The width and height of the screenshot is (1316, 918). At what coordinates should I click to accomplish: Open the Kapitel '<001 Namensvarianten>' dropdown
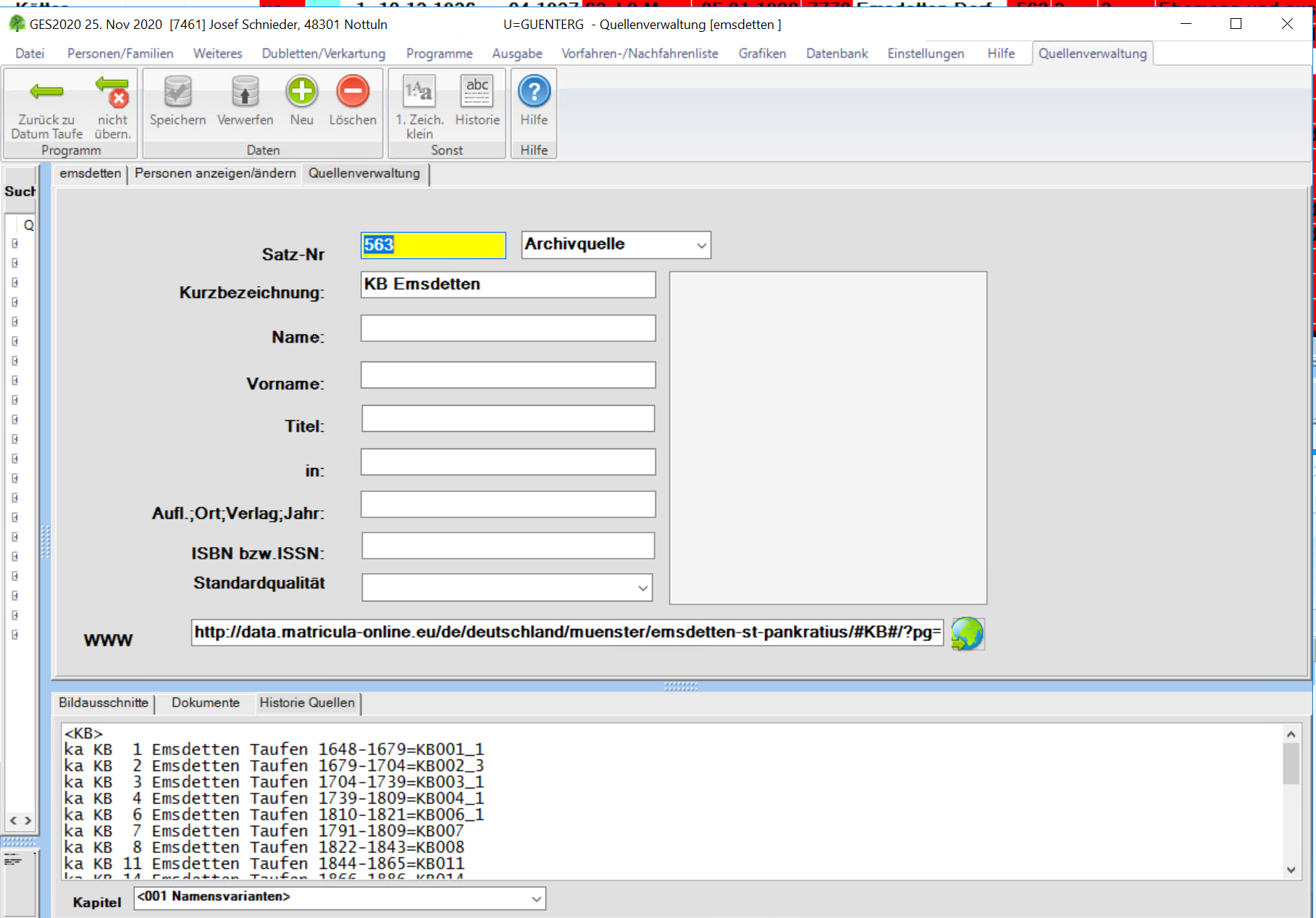point(536,898)
